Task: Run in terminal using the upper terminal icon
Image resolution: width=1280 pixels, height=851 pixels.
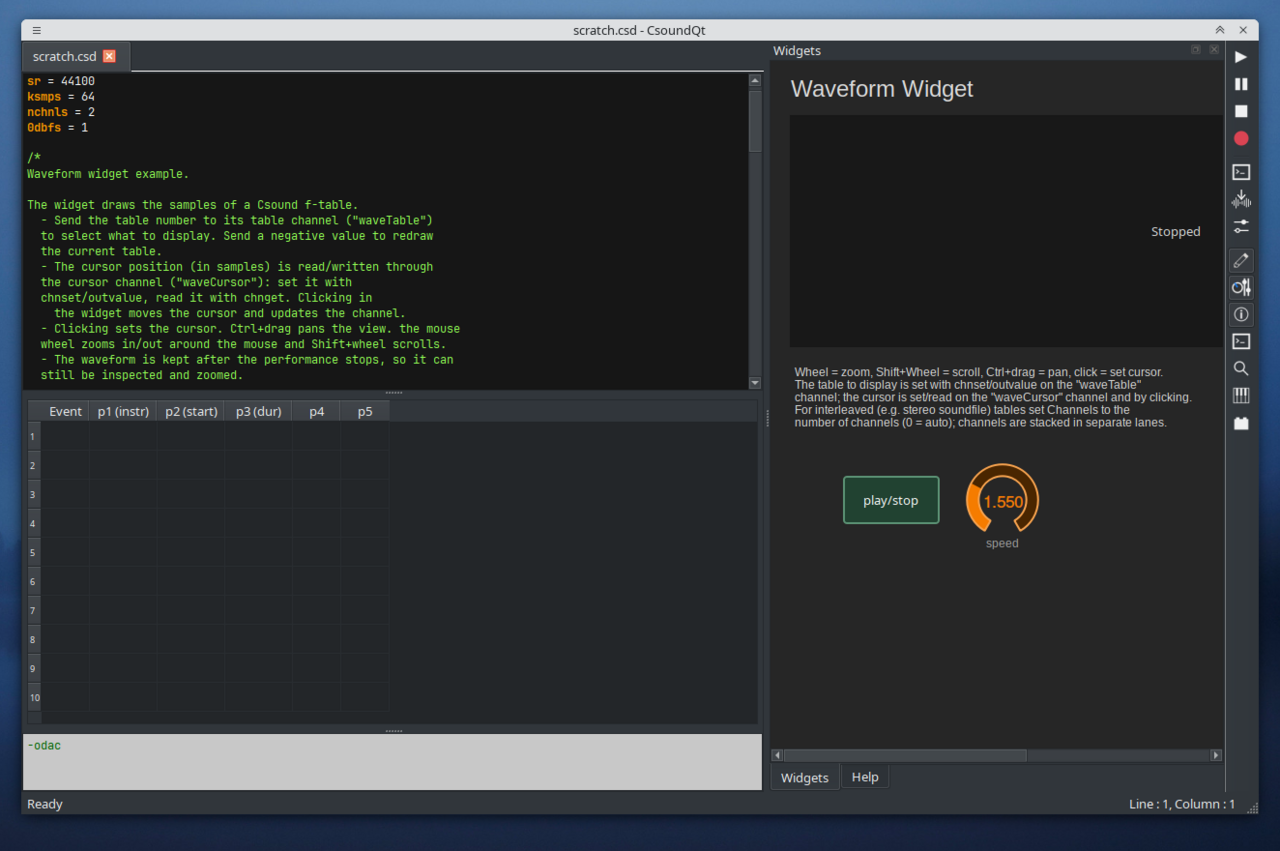Action: coord(1241,172)
